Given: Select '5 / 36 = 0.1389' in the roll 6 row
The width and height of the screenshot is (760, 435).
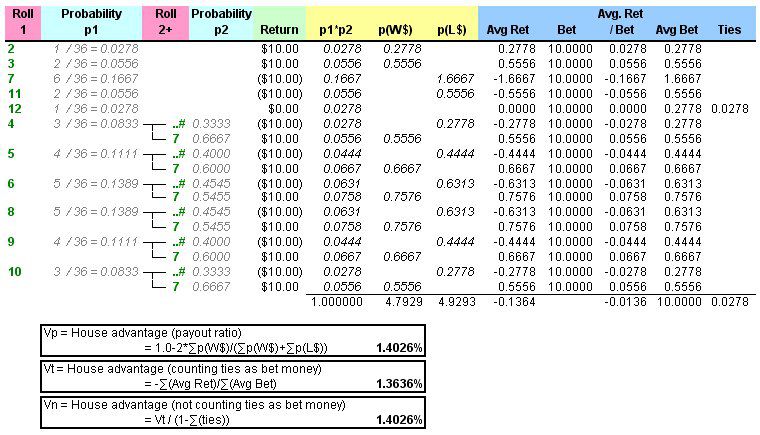Looking at the screenshot, I should click(96, 184).
